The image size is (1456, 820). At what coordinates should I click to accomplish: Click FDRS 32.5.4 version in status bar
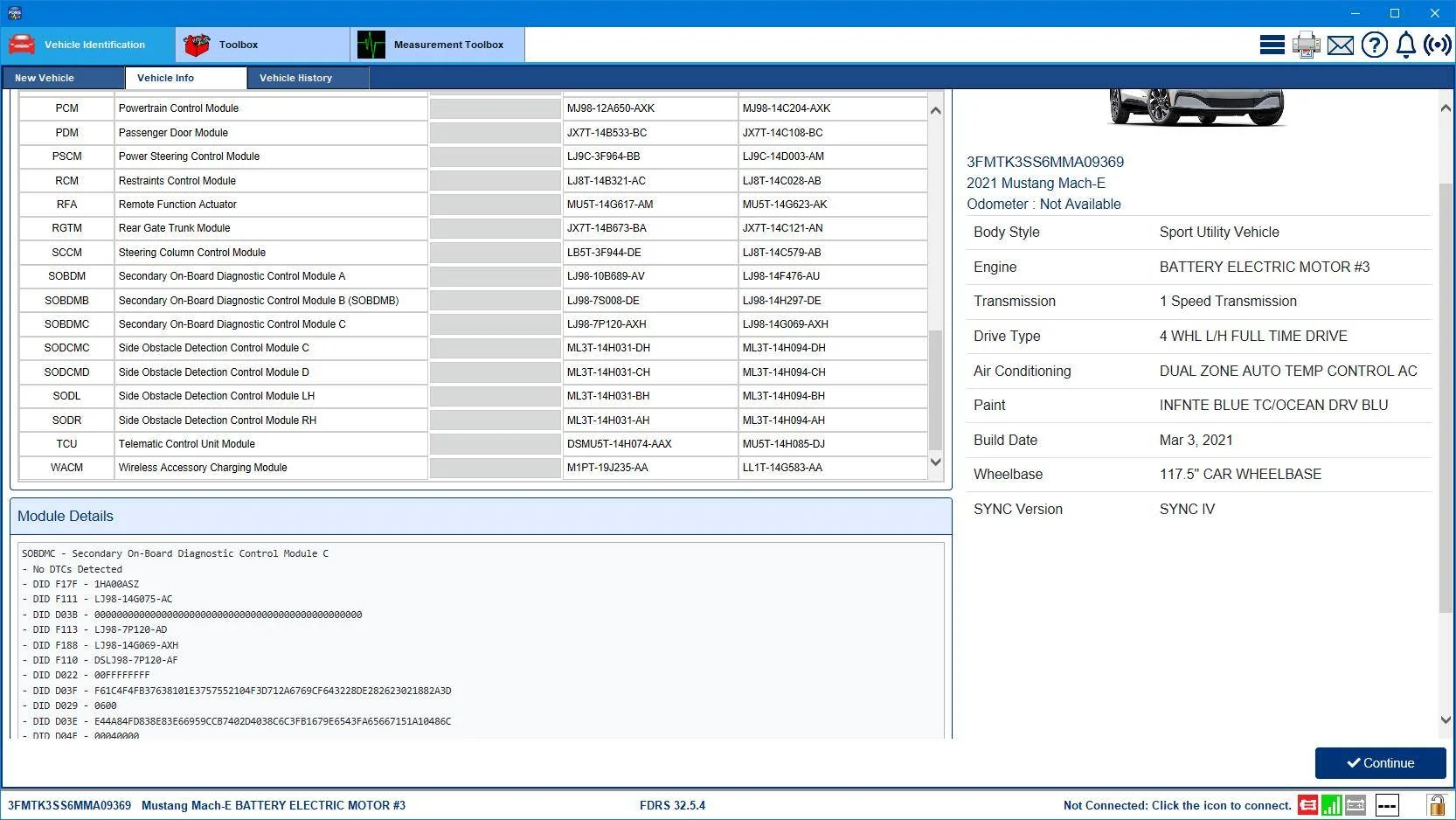tap(672, 806)
